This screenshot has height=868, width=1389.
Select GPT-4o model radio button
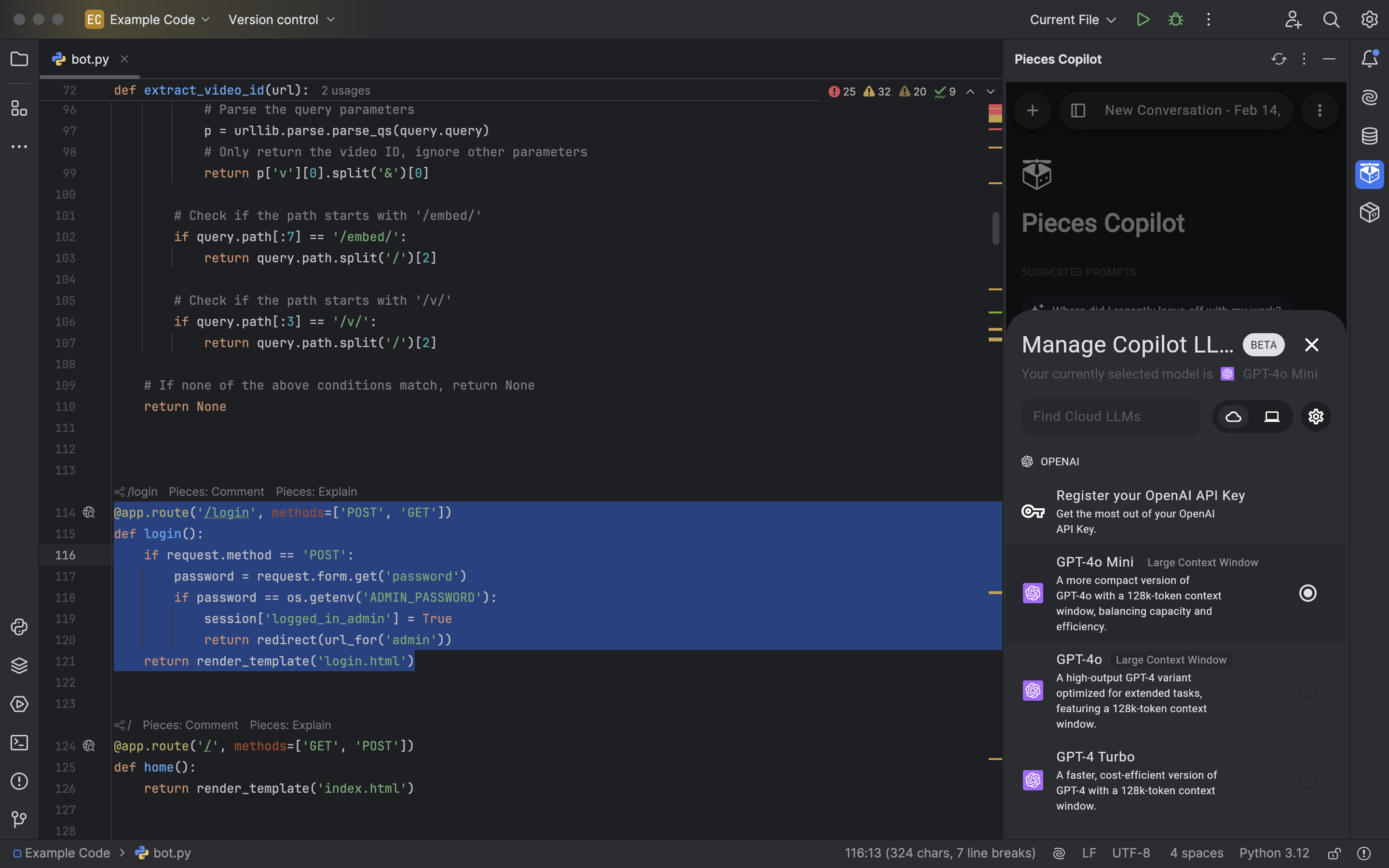pyautogui.click(x=1307, y=691)
